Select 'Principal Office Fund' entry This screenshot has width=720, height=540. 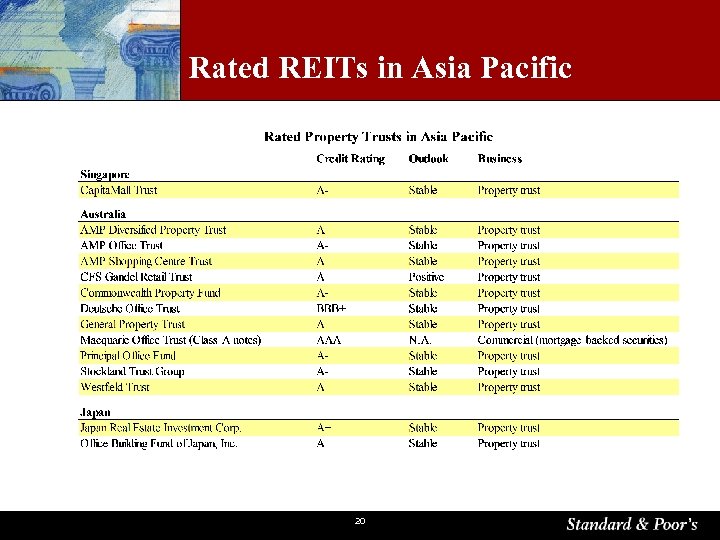click(128, 356)
